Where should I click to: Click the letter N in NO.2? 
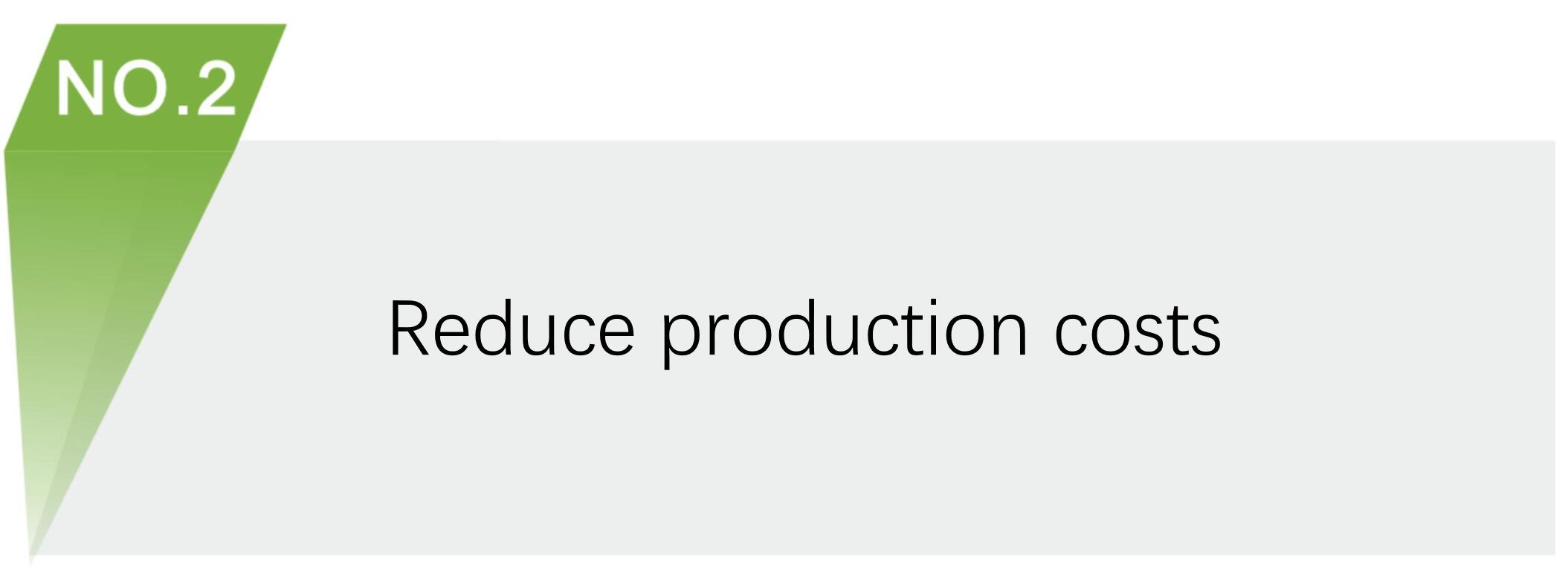80,89
